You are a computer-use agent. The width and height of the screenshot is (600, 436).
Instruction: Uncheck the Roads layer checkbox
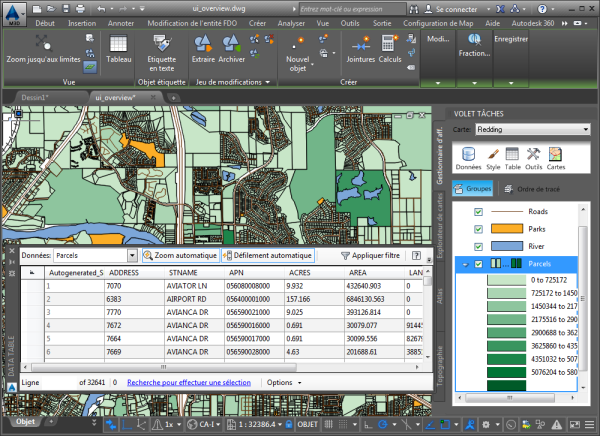[478, 212]
